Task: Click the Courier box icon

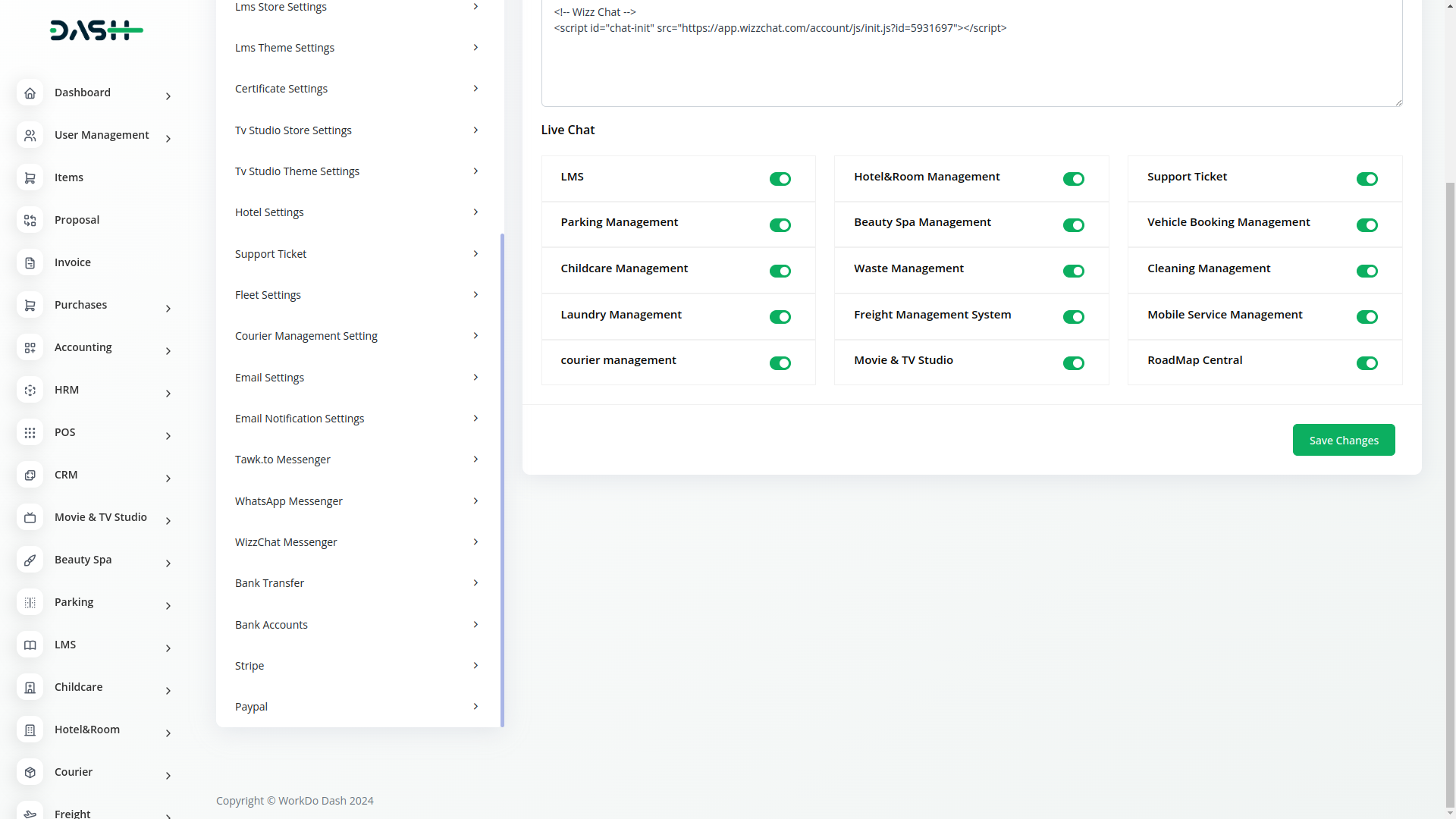Action: [x=30, y=772]
